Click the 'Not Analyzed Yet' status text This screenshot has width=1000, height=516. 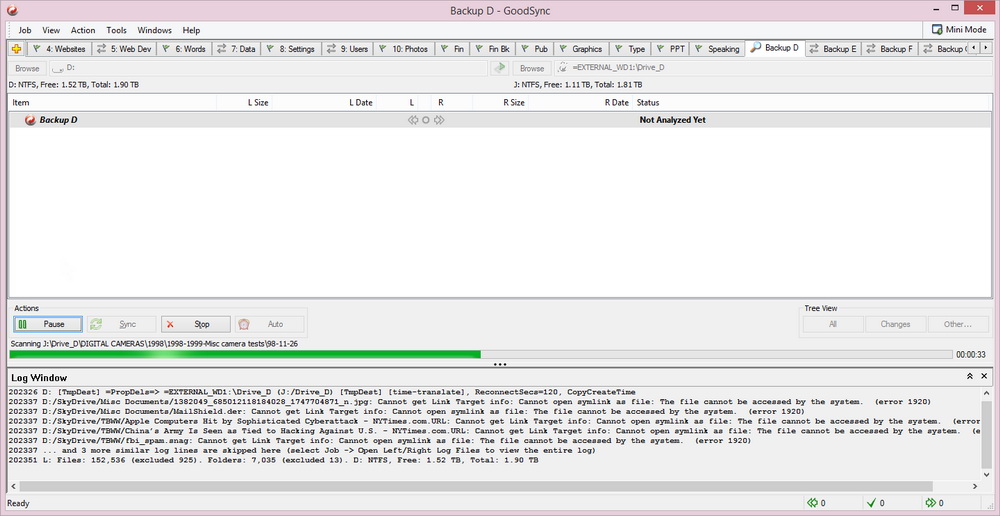672,120
